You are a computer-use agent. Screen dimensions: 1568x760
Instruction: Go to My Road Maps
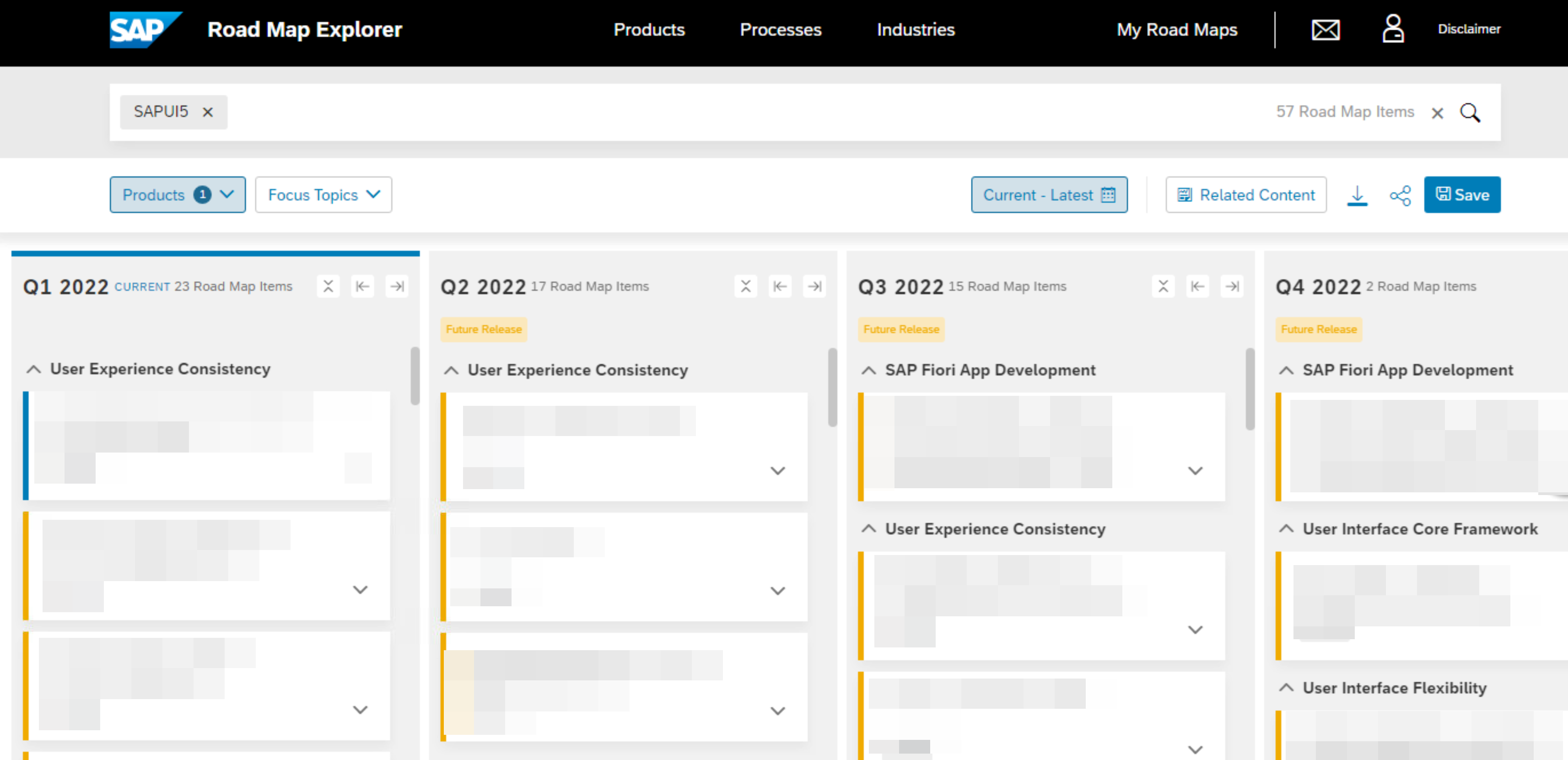tap(1177, 29)
